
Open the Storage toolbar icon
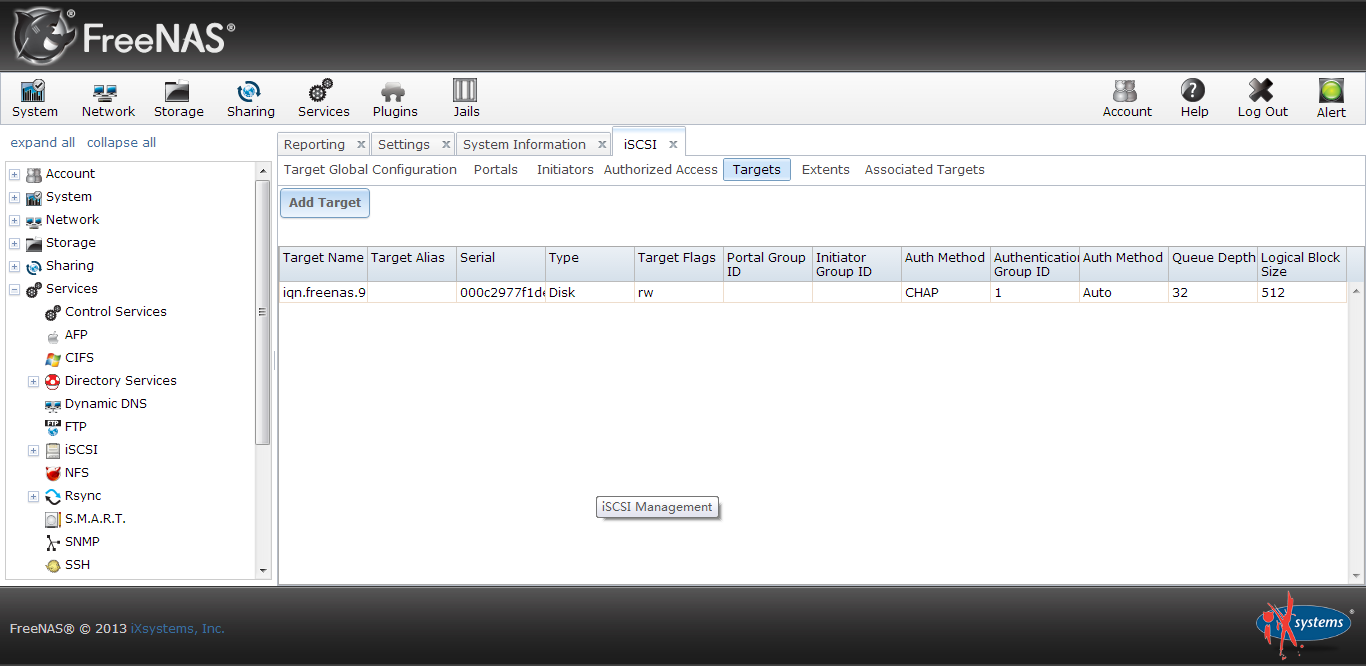[179, 99]
